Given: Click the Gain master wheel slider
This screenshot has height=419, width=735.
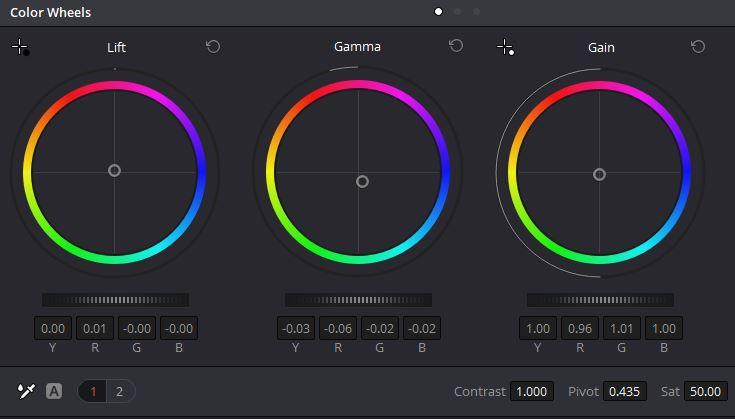Looking at the screenshot, I should 600,300.
